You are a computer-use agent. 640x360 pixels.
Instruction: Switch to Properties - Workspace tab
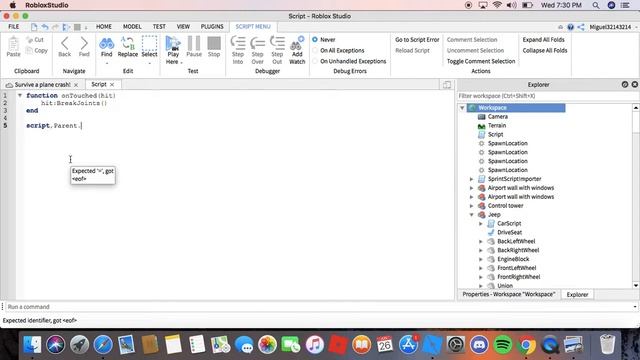click(x=509, y=294)
